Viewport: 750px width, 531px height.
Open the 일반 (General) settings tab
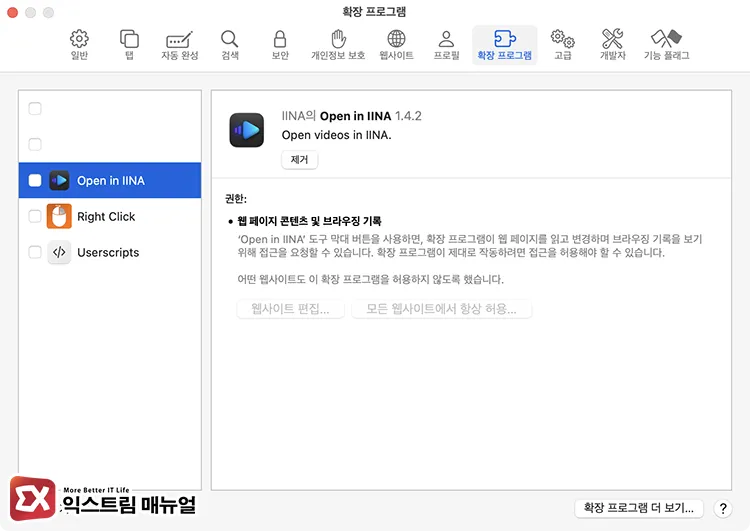79,45
